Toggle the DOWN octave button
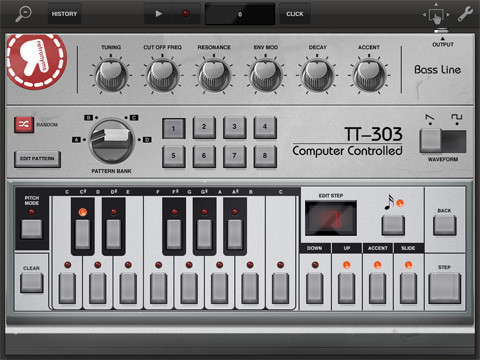The image size is (480, 360). (x=315, y=288)
